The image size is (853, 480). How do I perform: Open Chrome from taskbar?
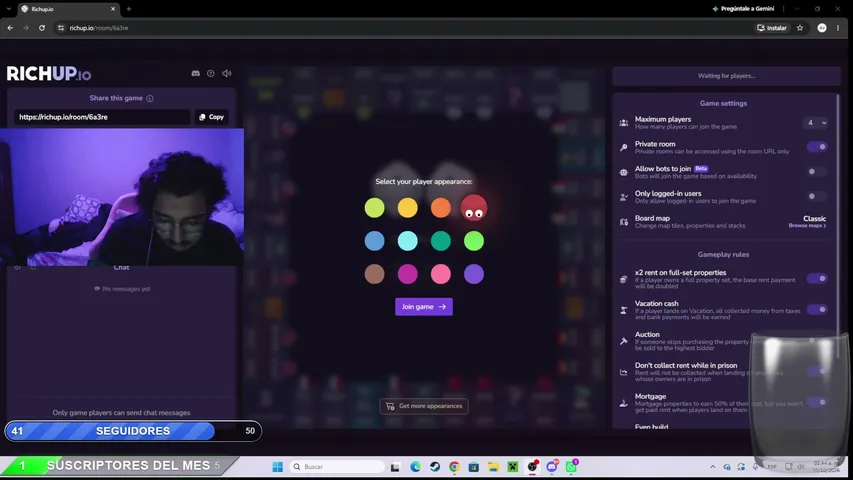(x=454, y=467)
